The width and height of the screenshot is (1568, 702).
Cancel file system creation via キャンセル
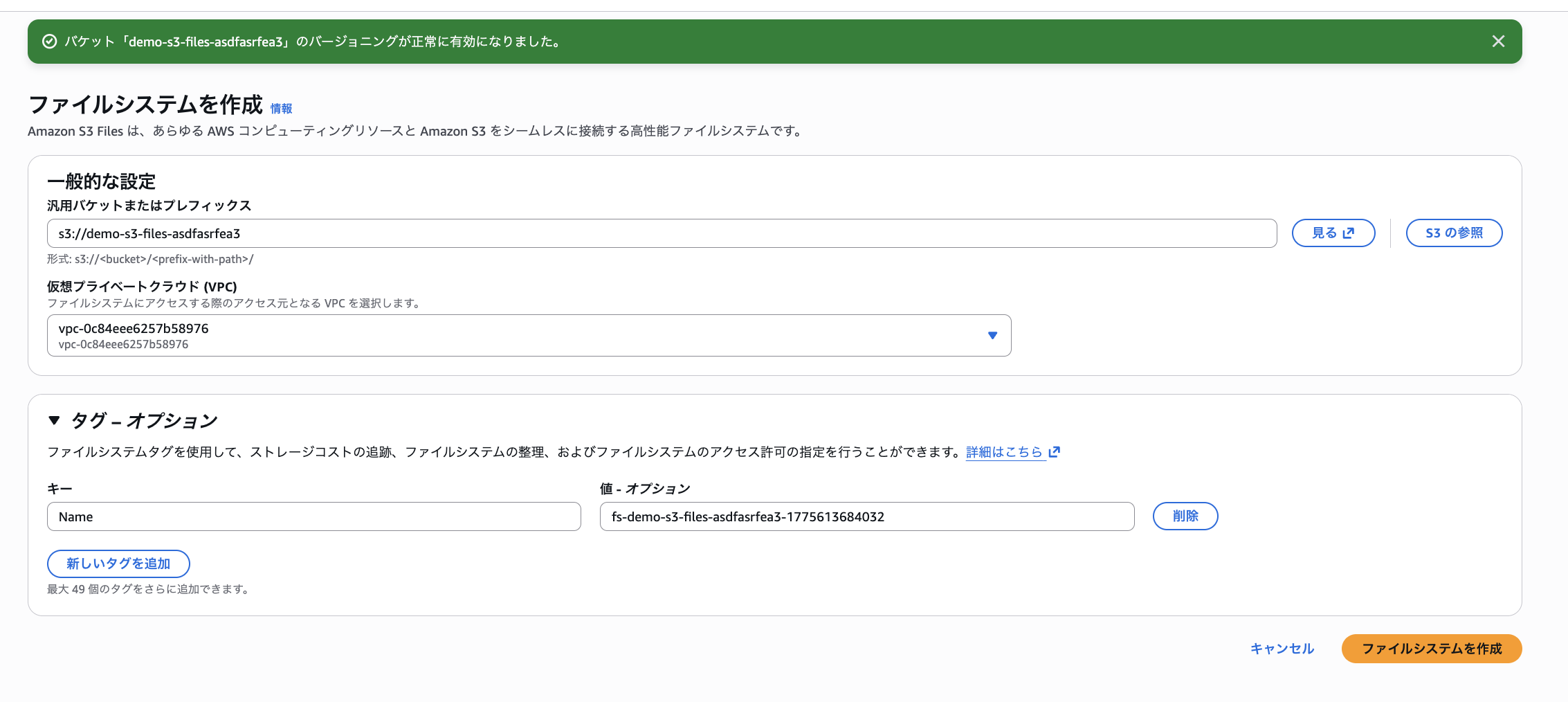[x=1282, y=649]
